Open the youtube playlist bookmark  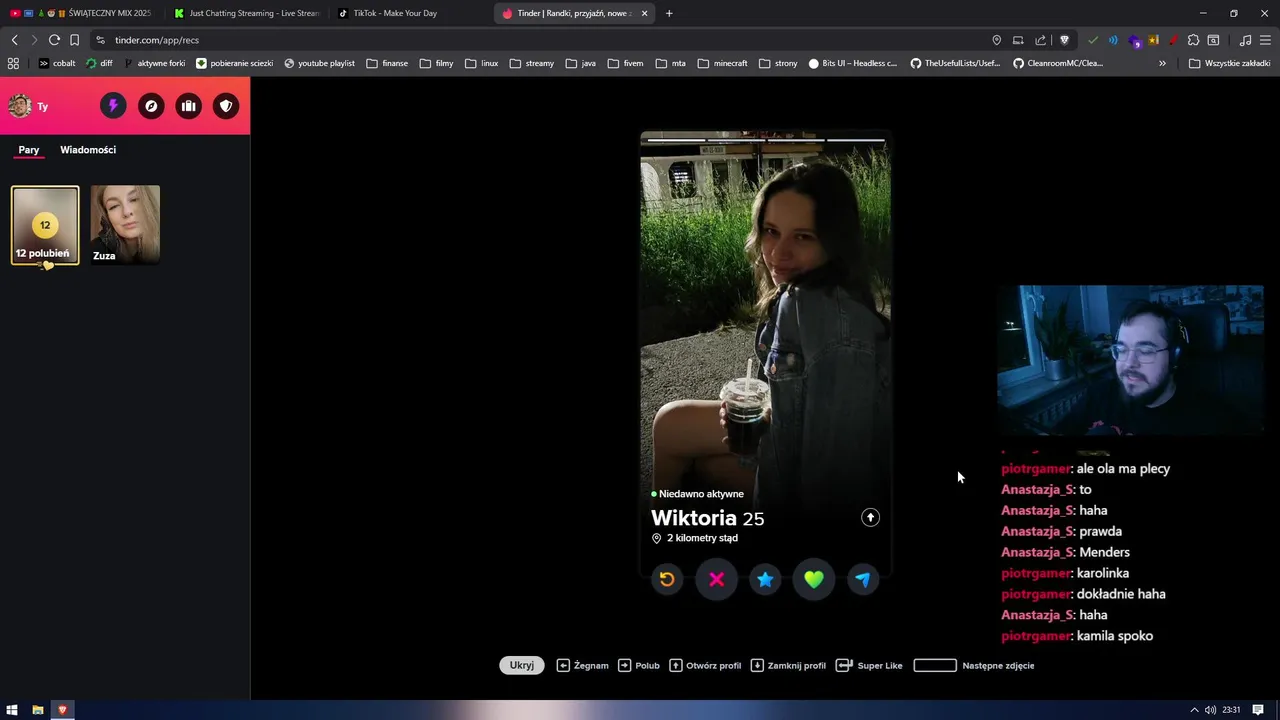319,63
